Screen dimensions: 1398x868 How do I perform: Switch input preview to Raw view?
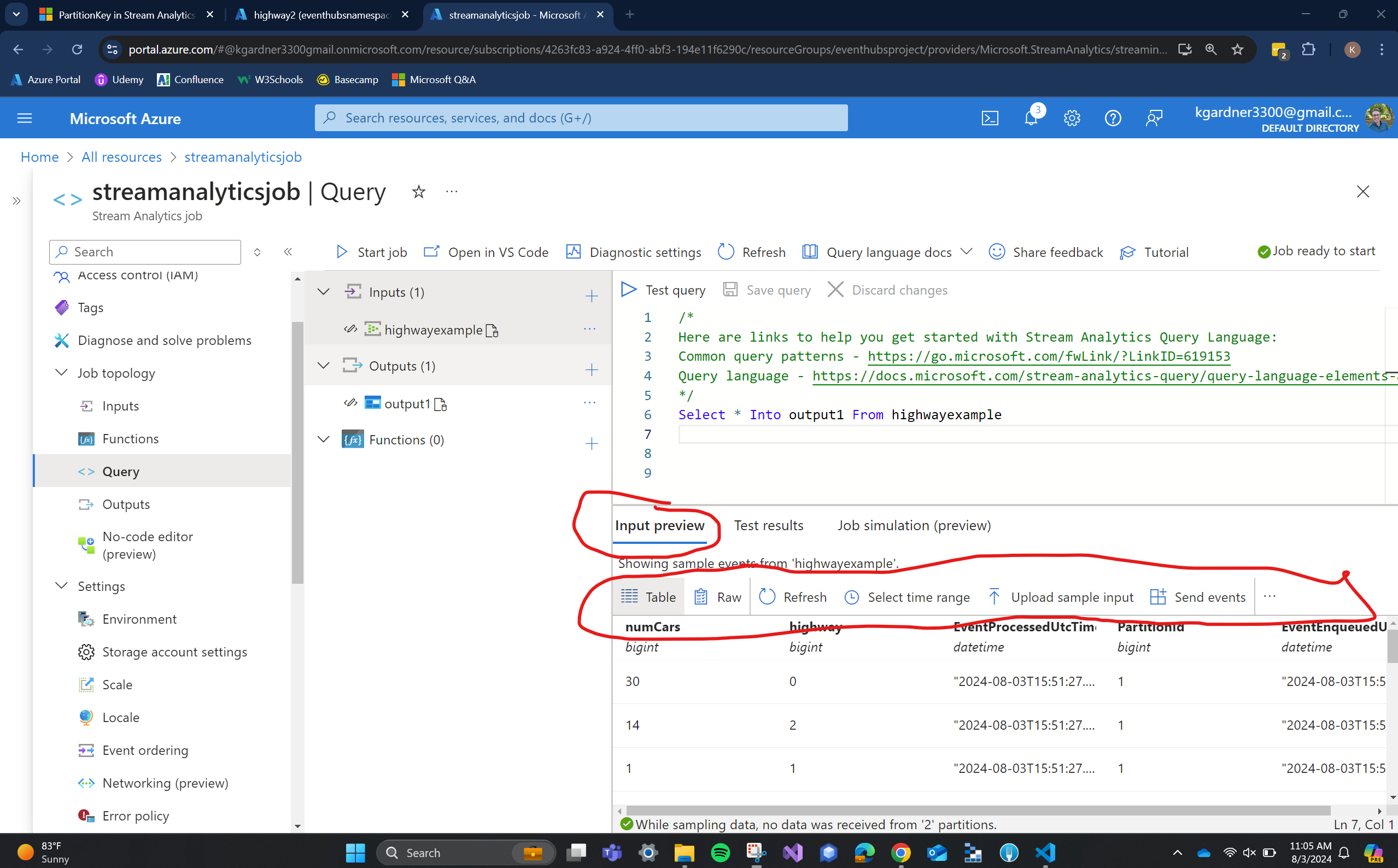point(718,597)
